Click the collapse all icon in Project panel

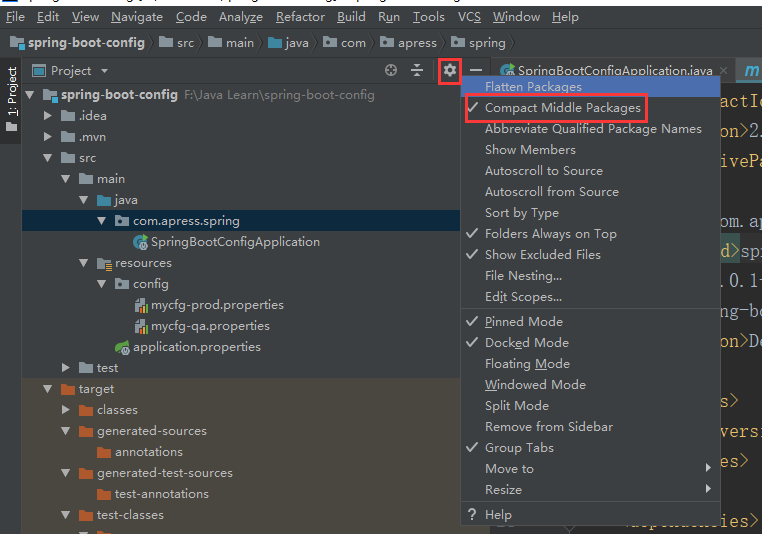(417, 71)
